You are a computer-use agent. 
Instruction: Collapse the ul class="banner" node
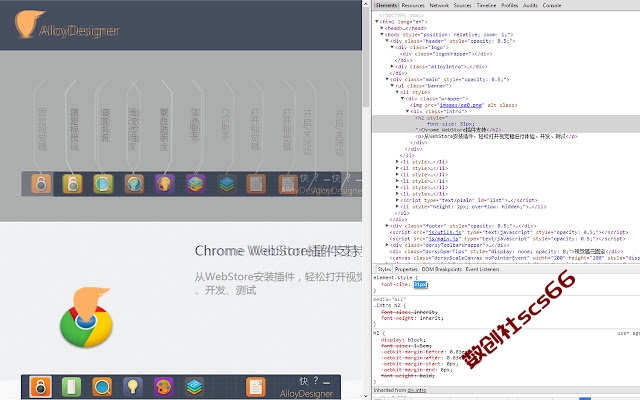click(392, 86)
